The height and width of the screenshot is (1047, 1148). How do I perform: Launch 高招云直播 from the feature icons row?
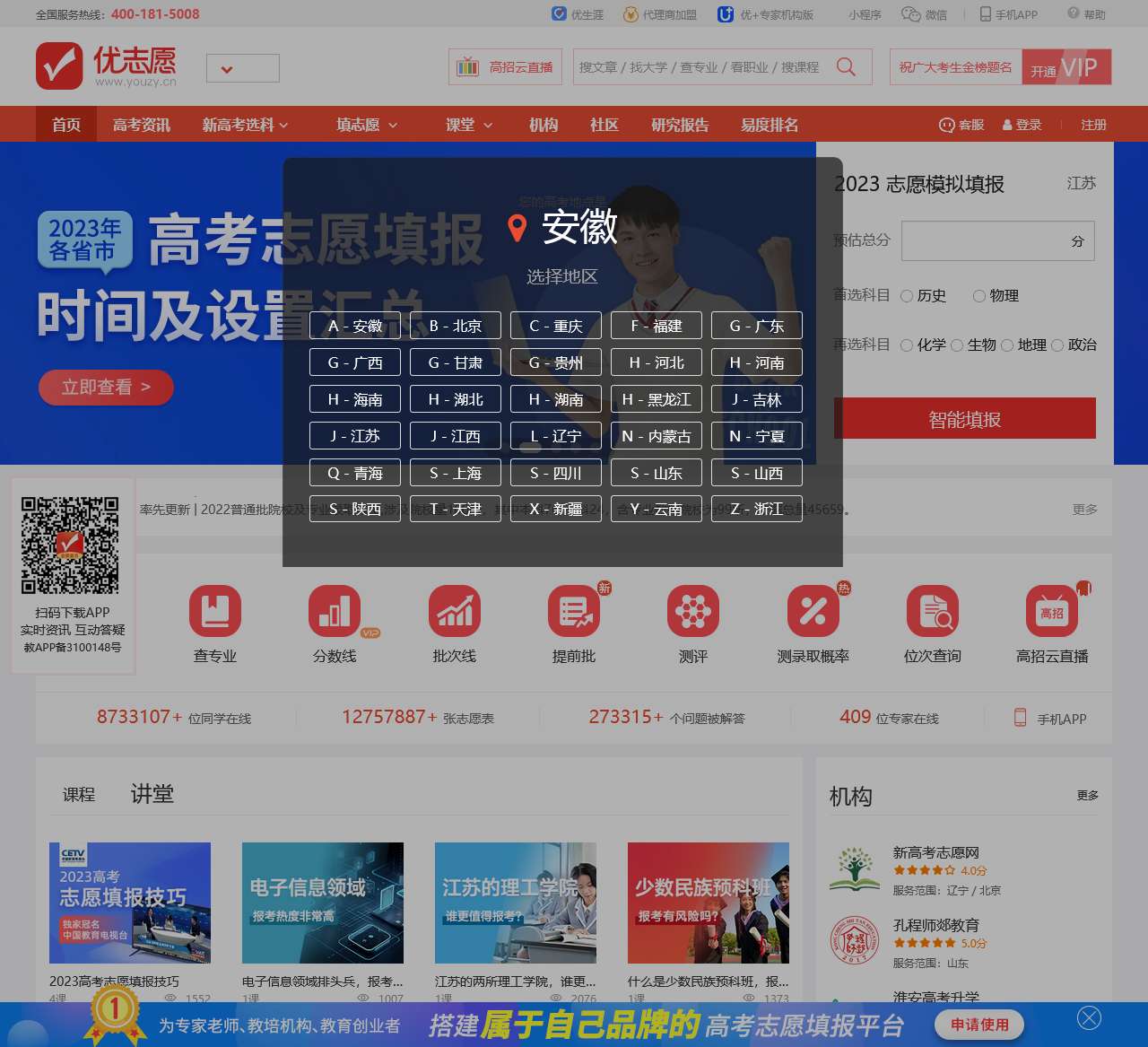(x=1051, y=624)
